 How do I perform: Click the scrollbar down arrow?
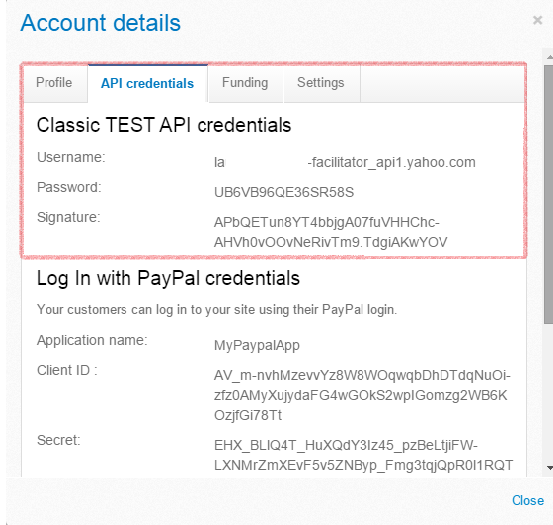[x=549, y=468]
